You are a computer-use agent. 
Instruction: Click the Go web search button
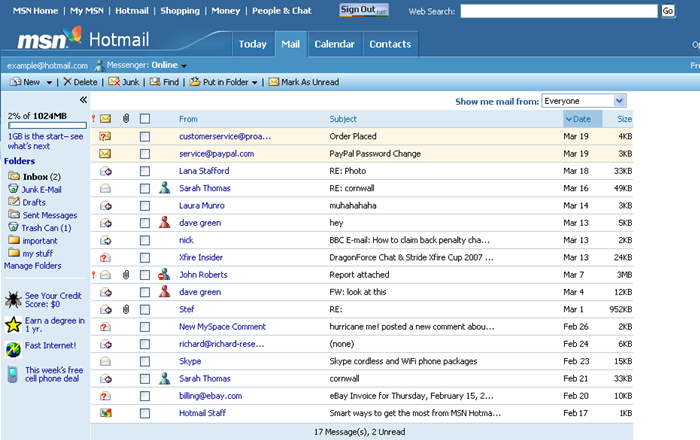tap(668, 11)
